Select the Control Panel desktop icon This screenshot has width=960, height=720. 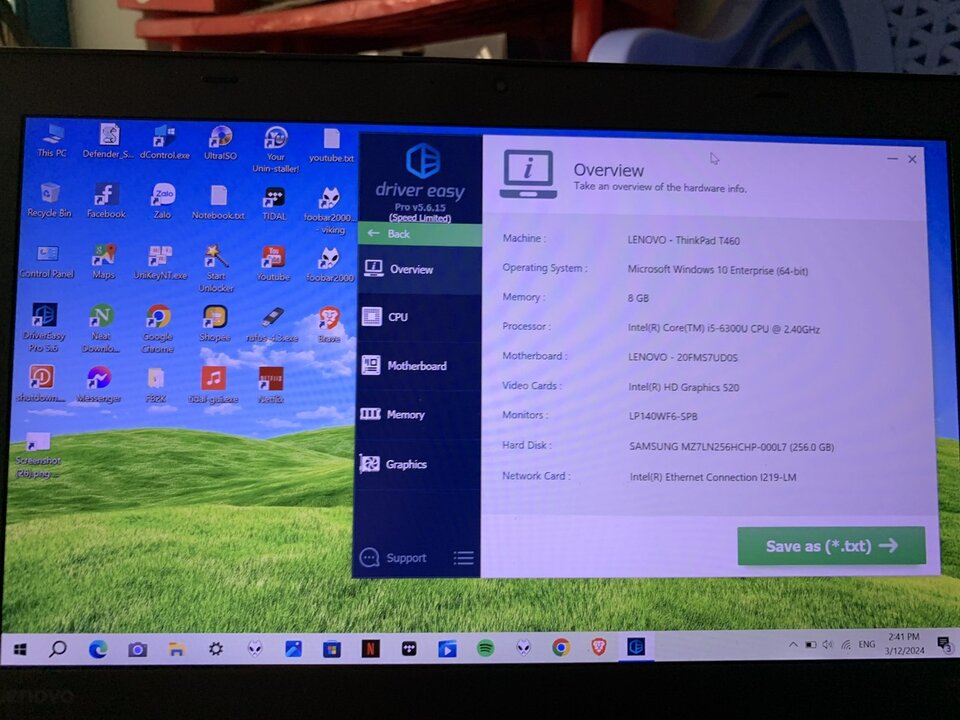click(x=47, y=261)
